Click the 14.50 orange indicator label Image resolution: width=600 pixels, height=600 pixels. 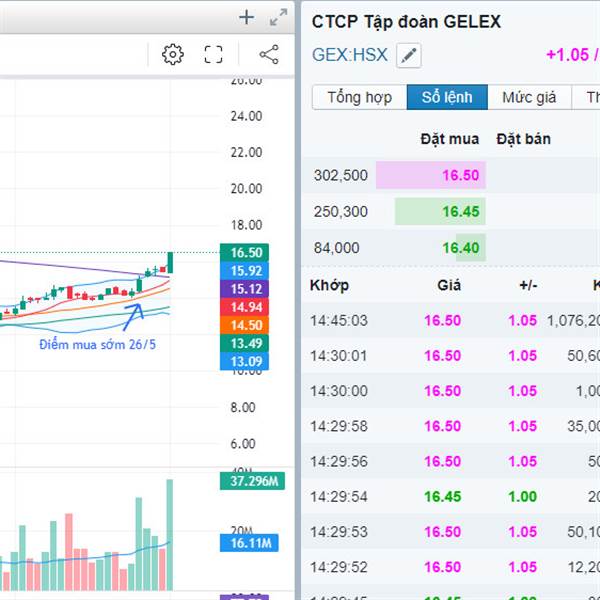pos(244,325)
